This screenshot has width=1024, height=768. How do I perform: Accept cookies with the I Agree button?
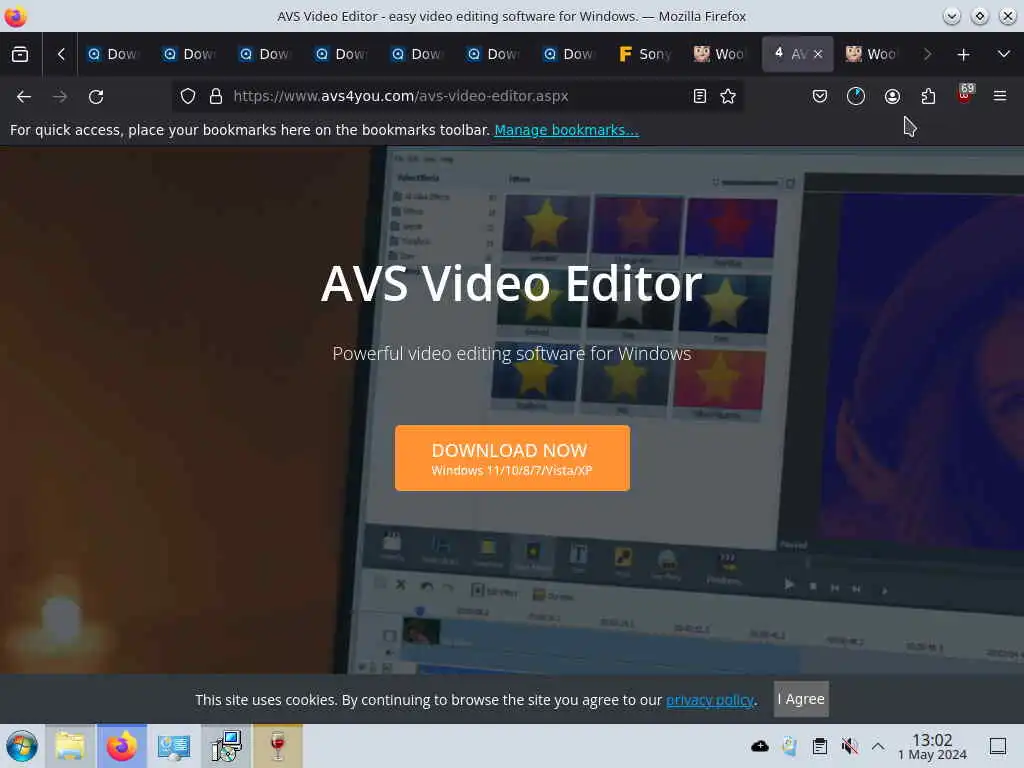point(801,699)
